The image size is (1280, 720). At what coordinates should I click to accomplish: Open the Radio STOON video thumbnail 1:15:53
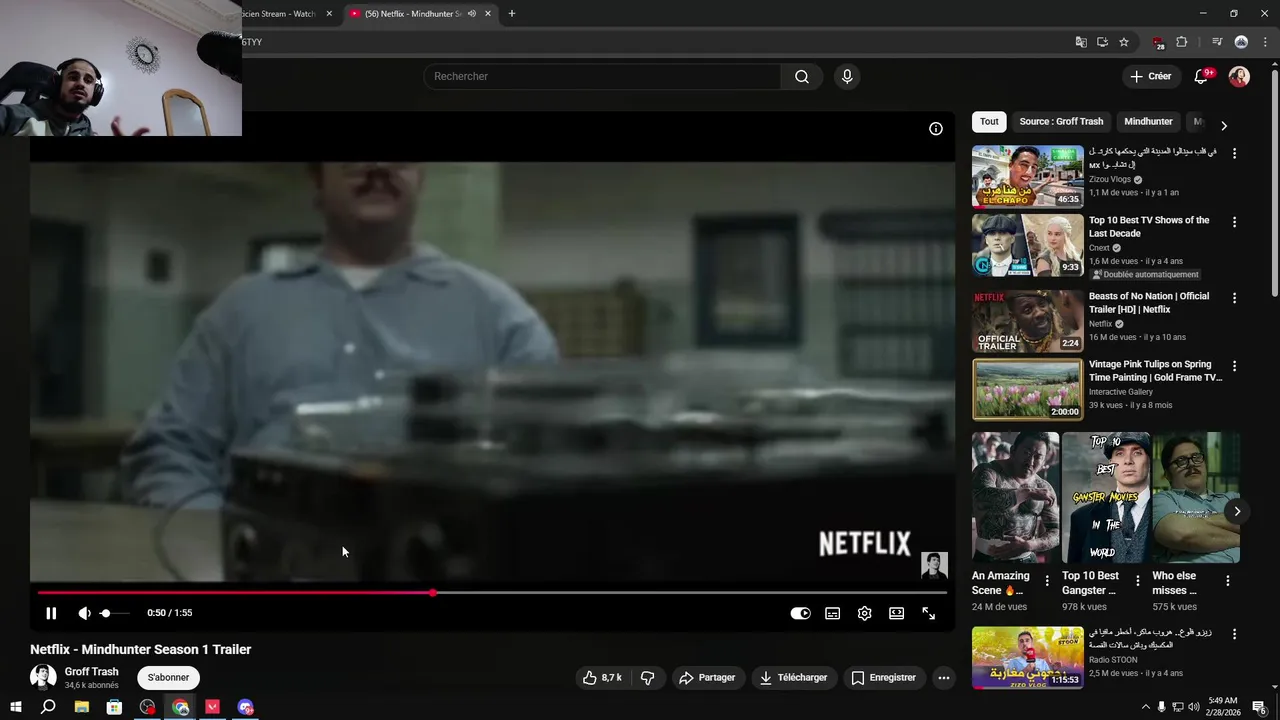pyautogui.click(x=1027, y=657)
